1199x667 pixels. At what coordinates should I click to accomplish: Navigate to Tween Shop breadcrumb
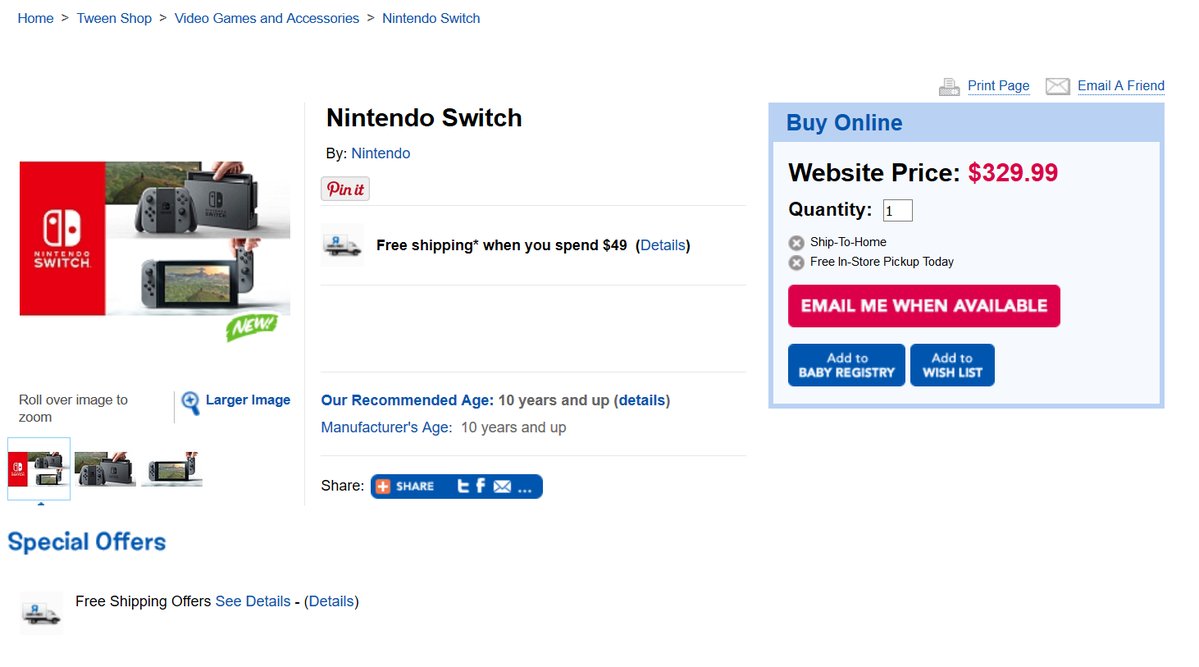[x=114, y=18]
